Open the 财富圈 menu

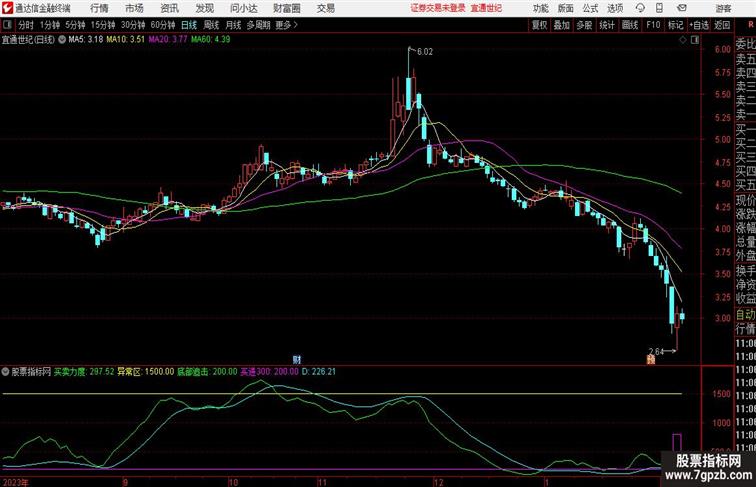coord(286,8)
